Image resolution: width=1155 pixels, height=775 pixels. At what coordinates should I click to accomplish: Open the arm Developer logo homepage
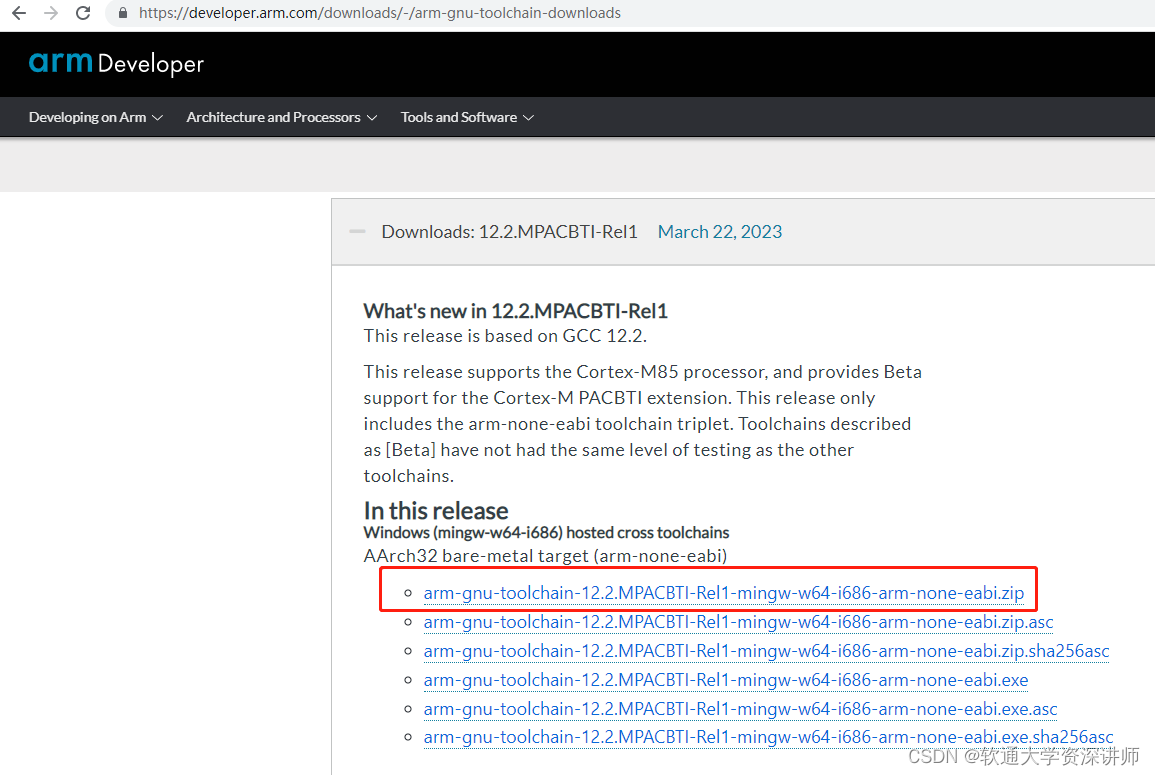click(x=116, y=64)
